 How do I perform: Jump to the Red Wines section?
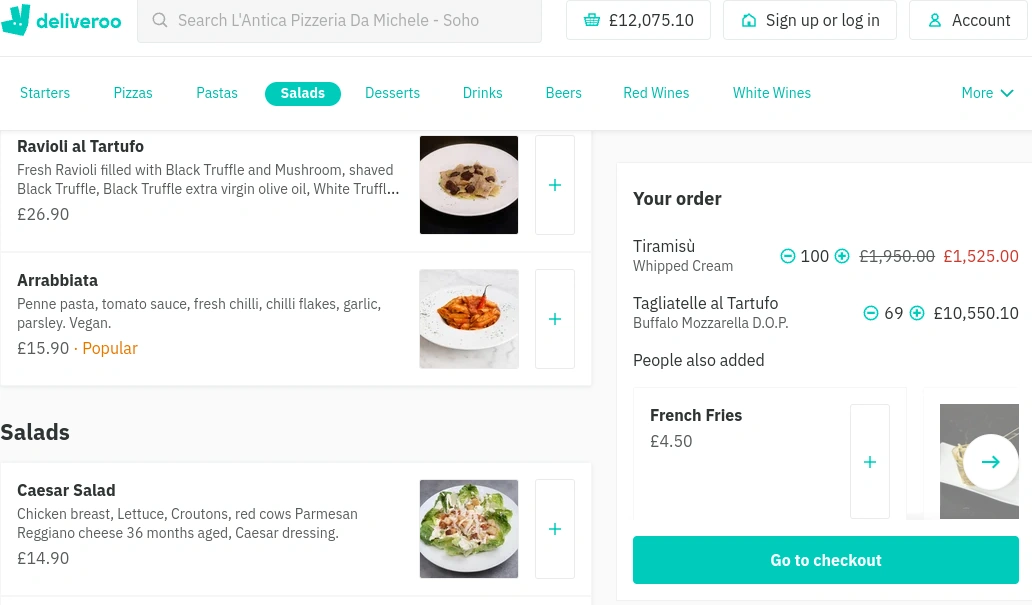pos(656,93)
